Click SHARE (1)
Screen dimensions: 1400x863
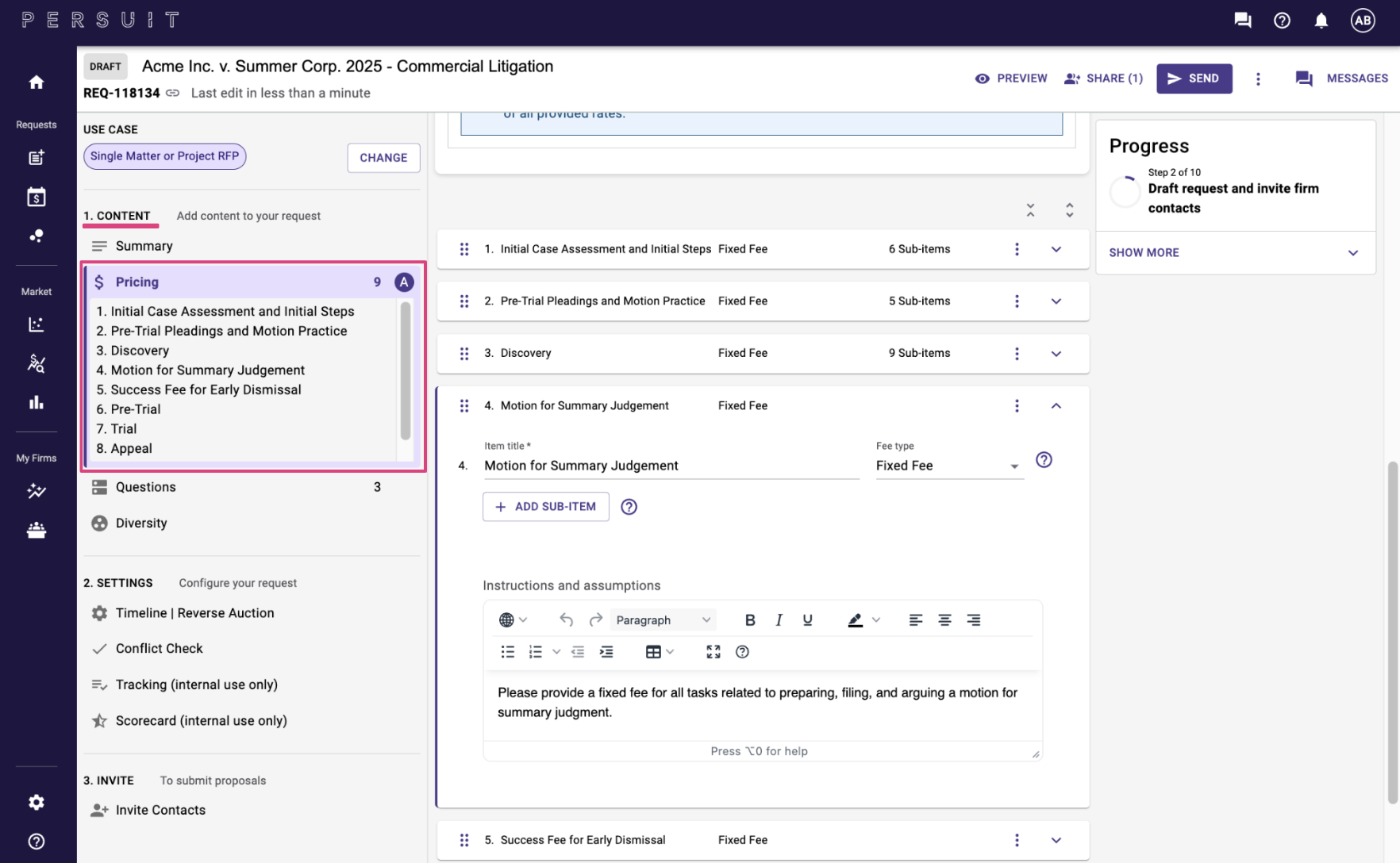1103,79
